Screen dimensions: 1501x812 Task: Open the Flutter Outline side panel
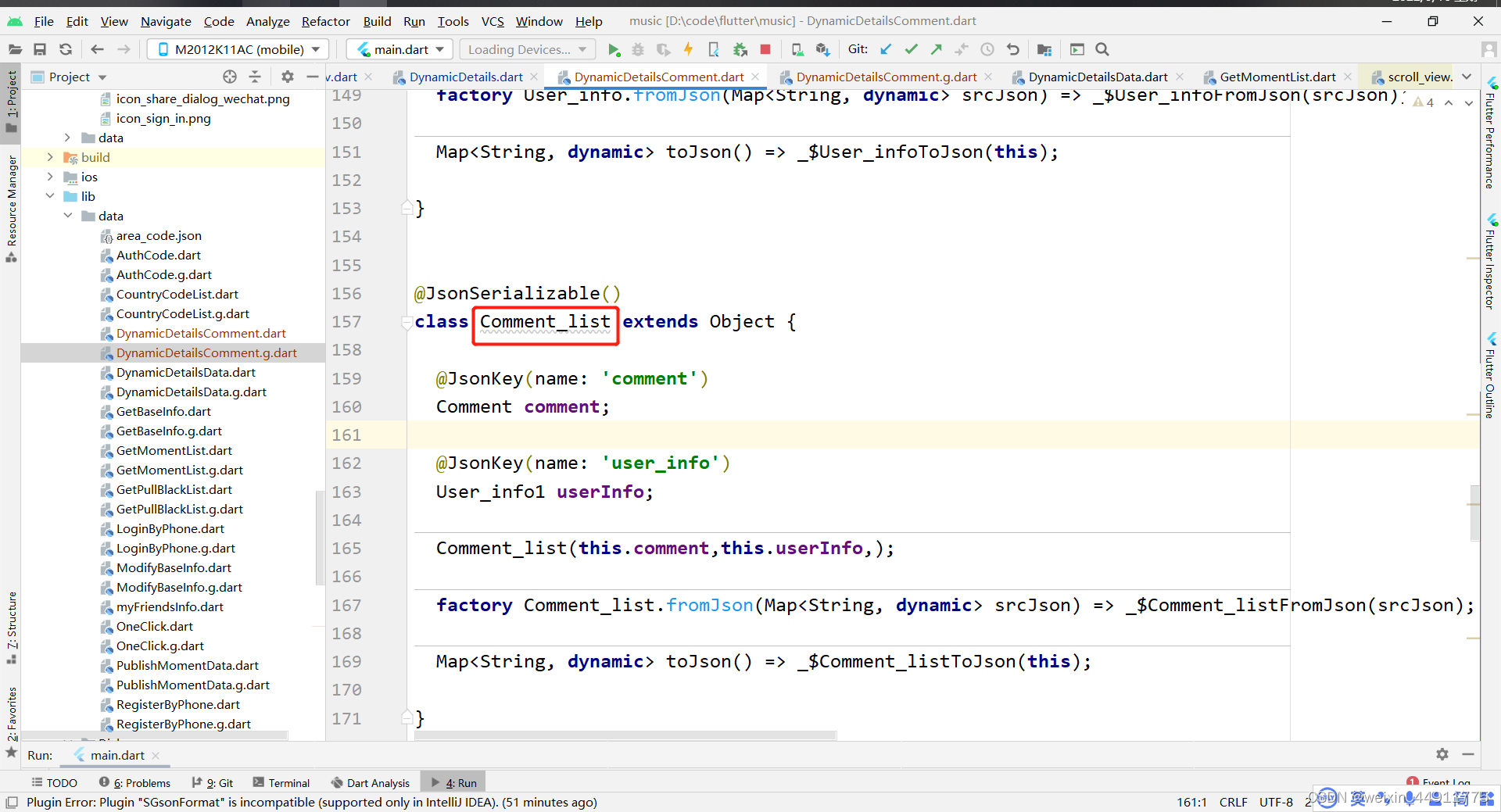(x=1491, y=376)
